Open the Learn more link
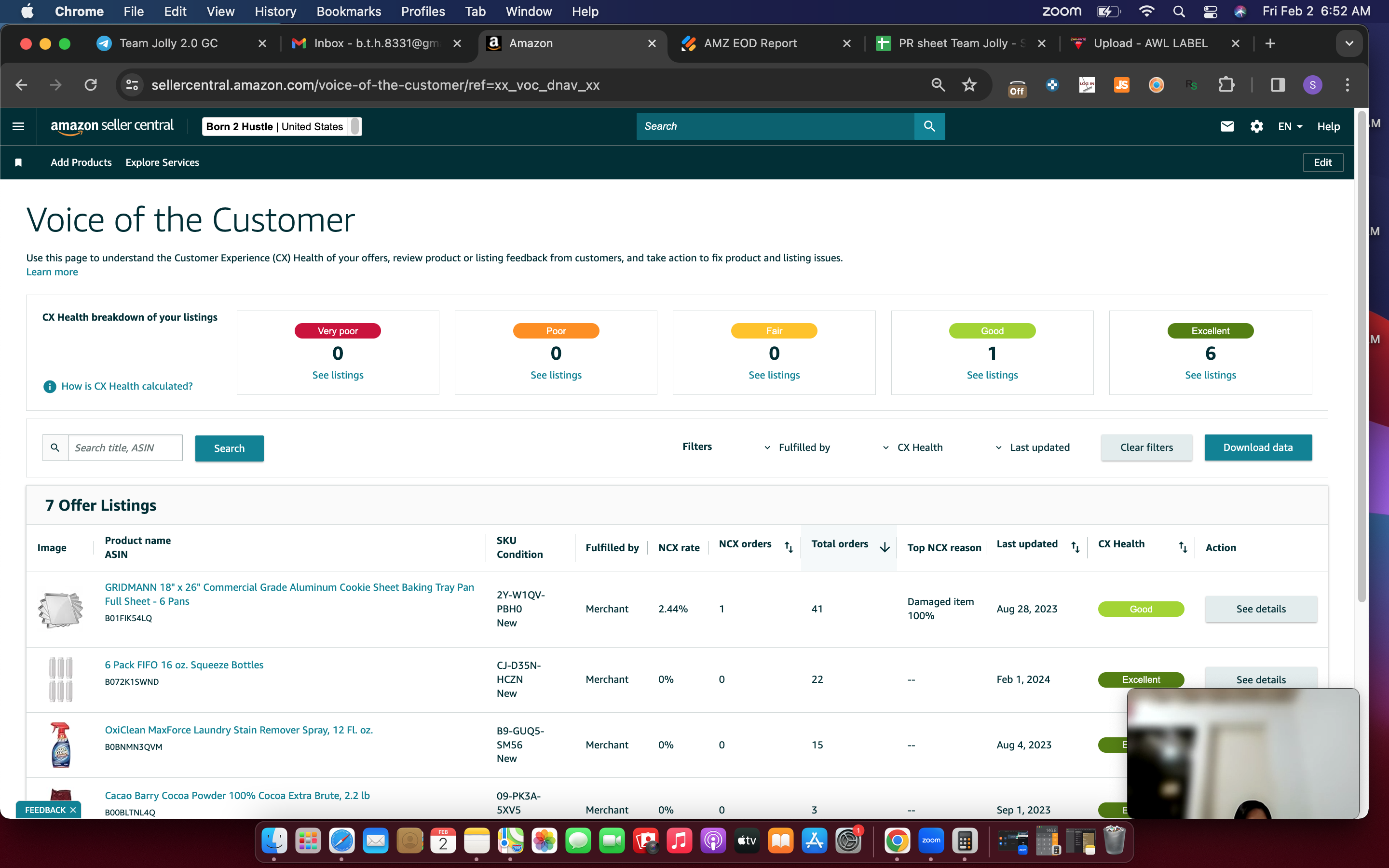This screenshot has width=1389, height=868. point(52,272)
